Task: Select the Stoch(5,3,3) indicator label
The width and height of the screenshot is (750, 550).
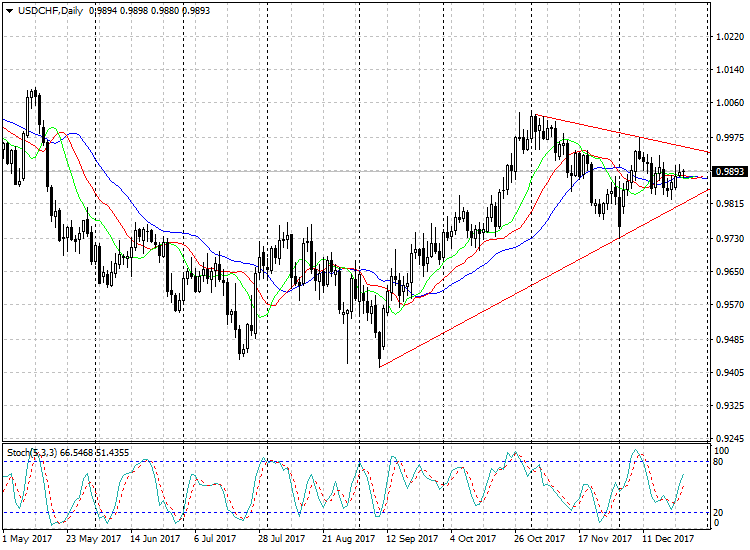Action: pyautogui.click(x=32, y=452)
